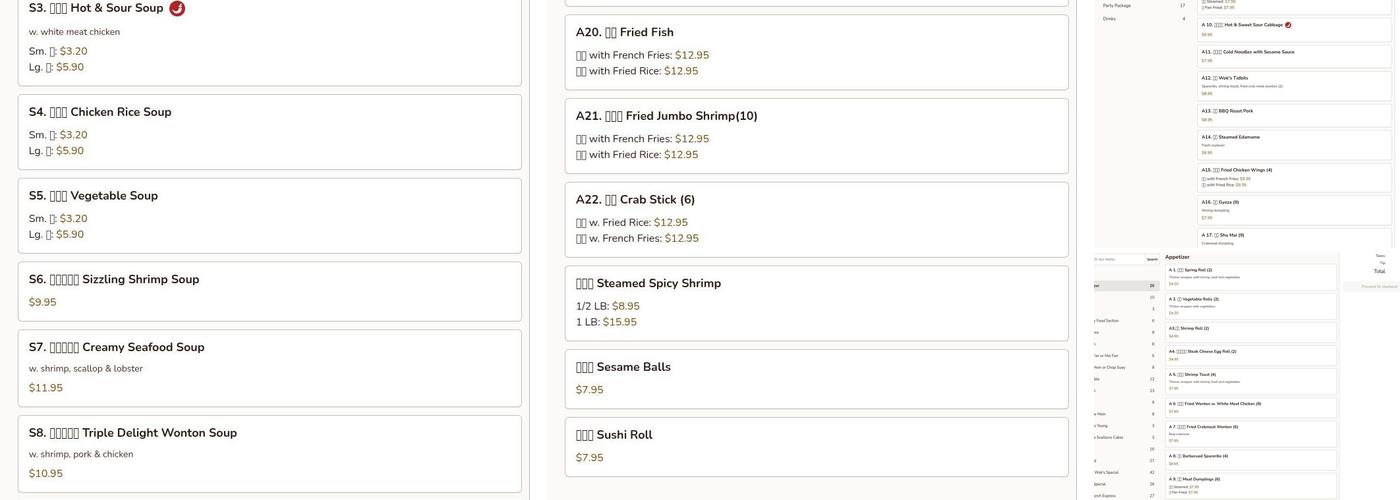
Task: Choose S6 Sizzling Shrimp Soup
Action: [269, 291]
